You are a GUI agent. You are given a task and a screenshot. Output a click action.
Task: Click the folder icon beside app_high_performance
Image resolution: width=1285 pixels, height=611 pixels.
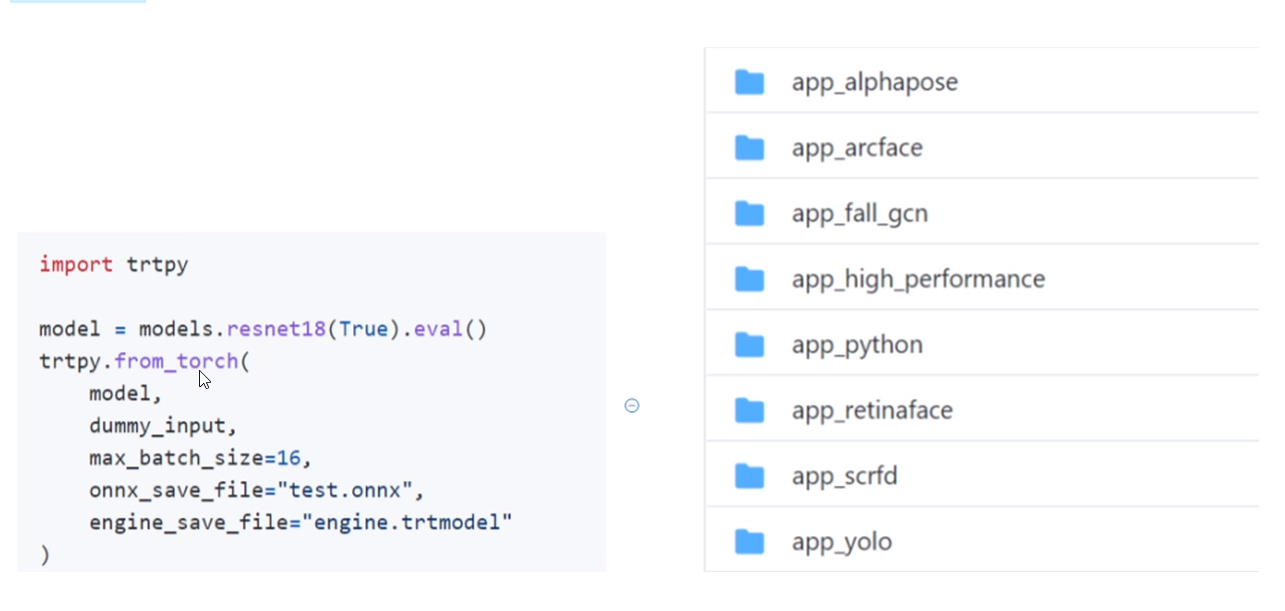click(749, 279)
